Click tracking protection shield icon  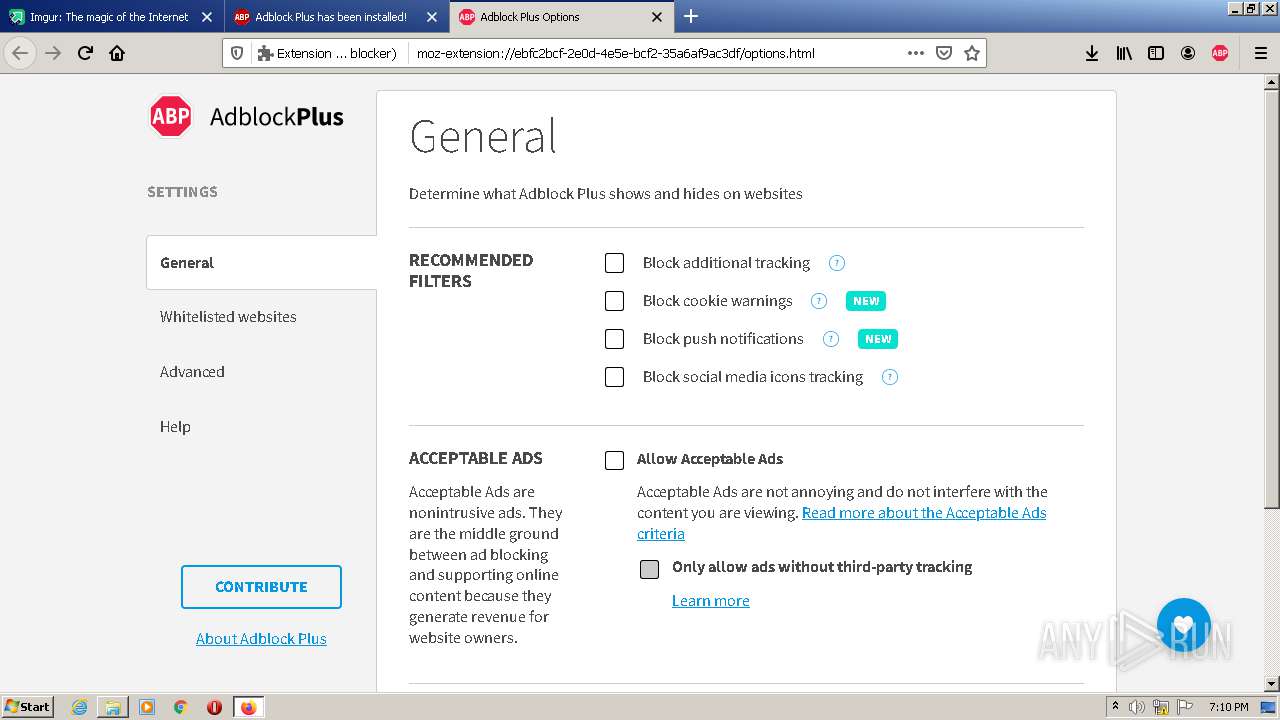[x=237, y=53]
